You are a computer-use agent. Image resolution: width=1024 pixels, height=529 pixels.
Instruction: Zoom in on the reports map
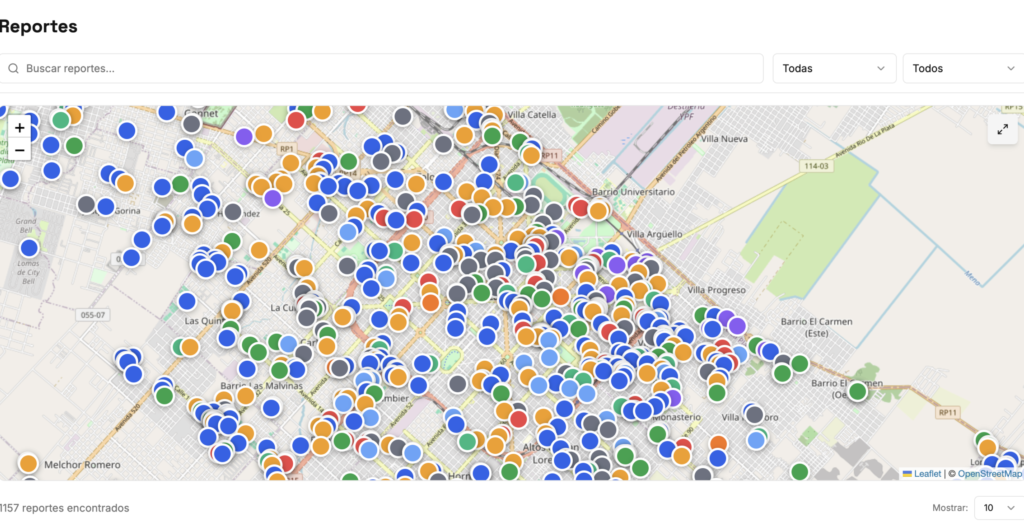19,128
